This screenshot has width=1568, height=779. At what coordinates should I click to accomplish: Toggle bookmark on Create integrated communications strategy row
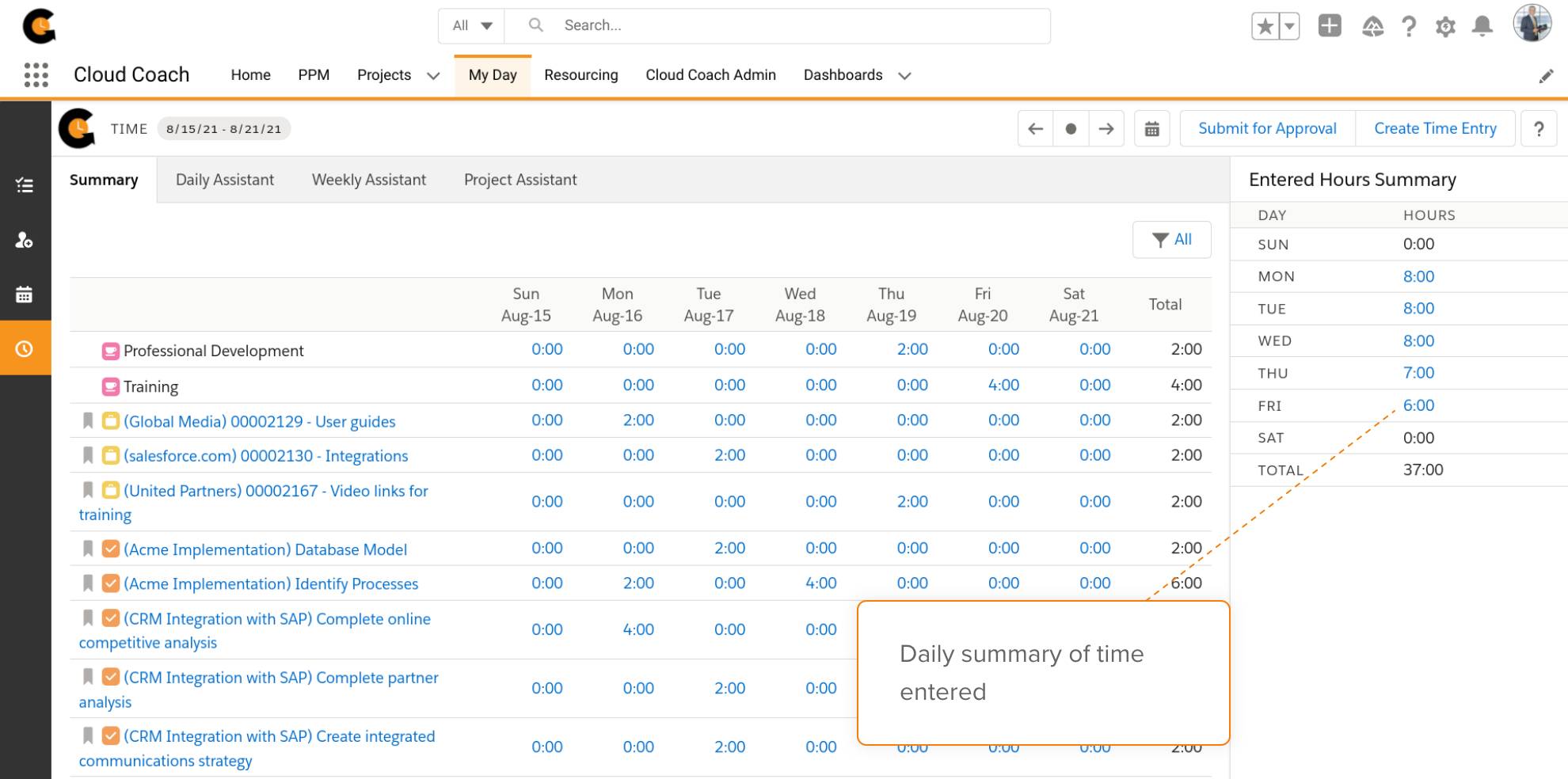point(88,736)
